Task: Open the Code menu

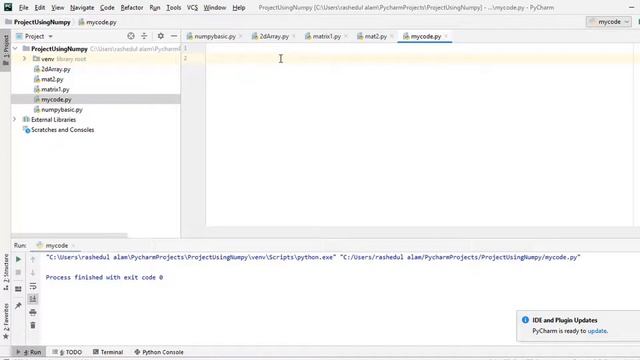Action: (107, 7)
